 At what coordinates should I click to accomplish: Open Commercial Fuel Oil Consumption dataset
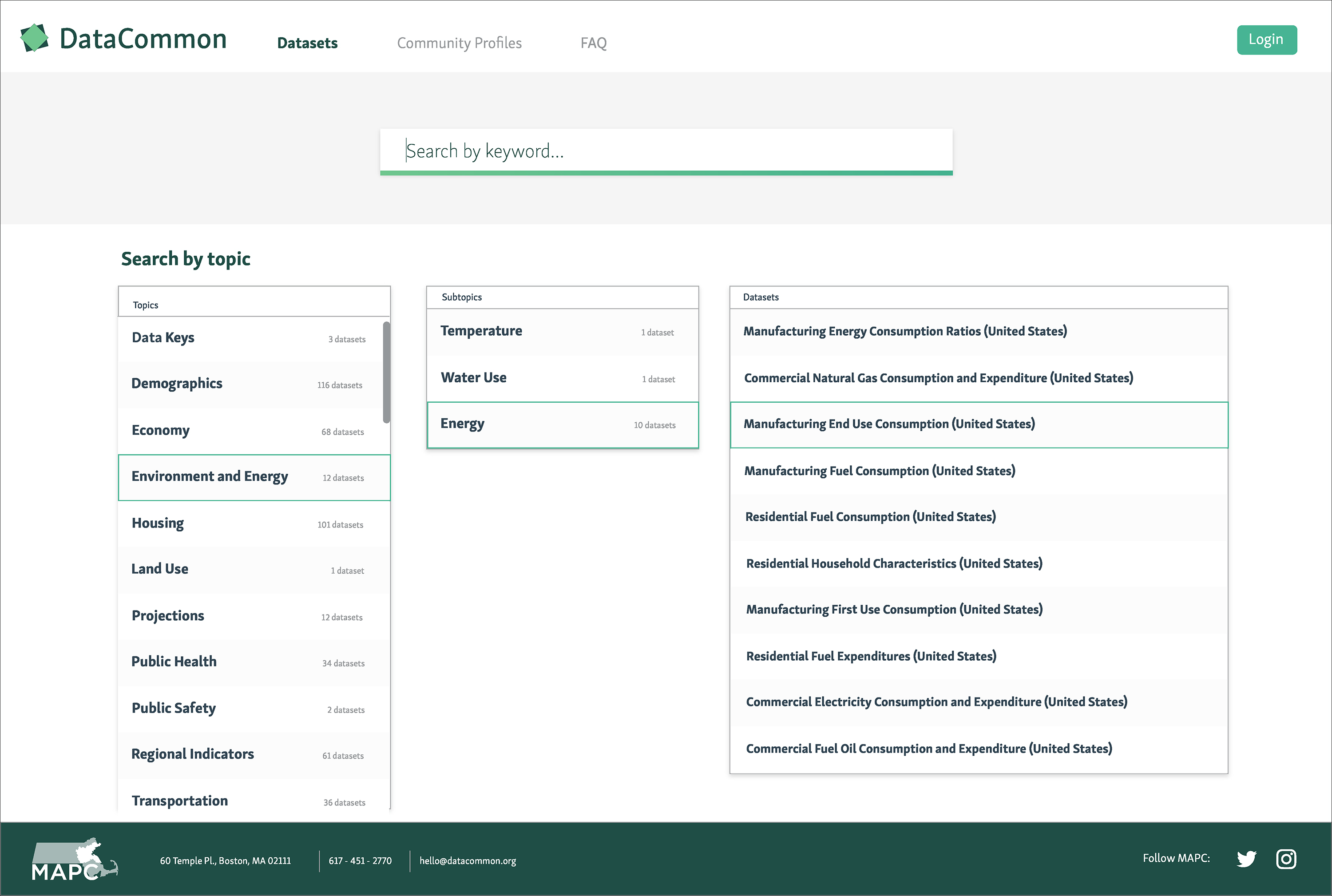tap(928, 749)
